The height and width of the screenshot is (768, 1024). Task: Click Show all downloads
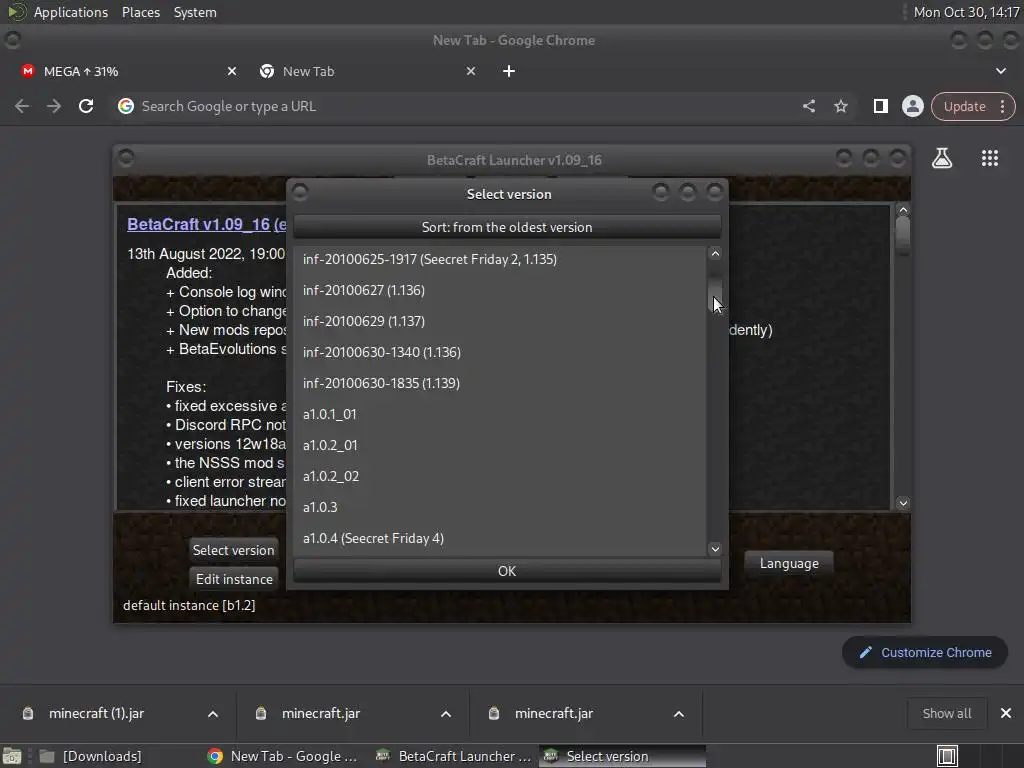946,713
